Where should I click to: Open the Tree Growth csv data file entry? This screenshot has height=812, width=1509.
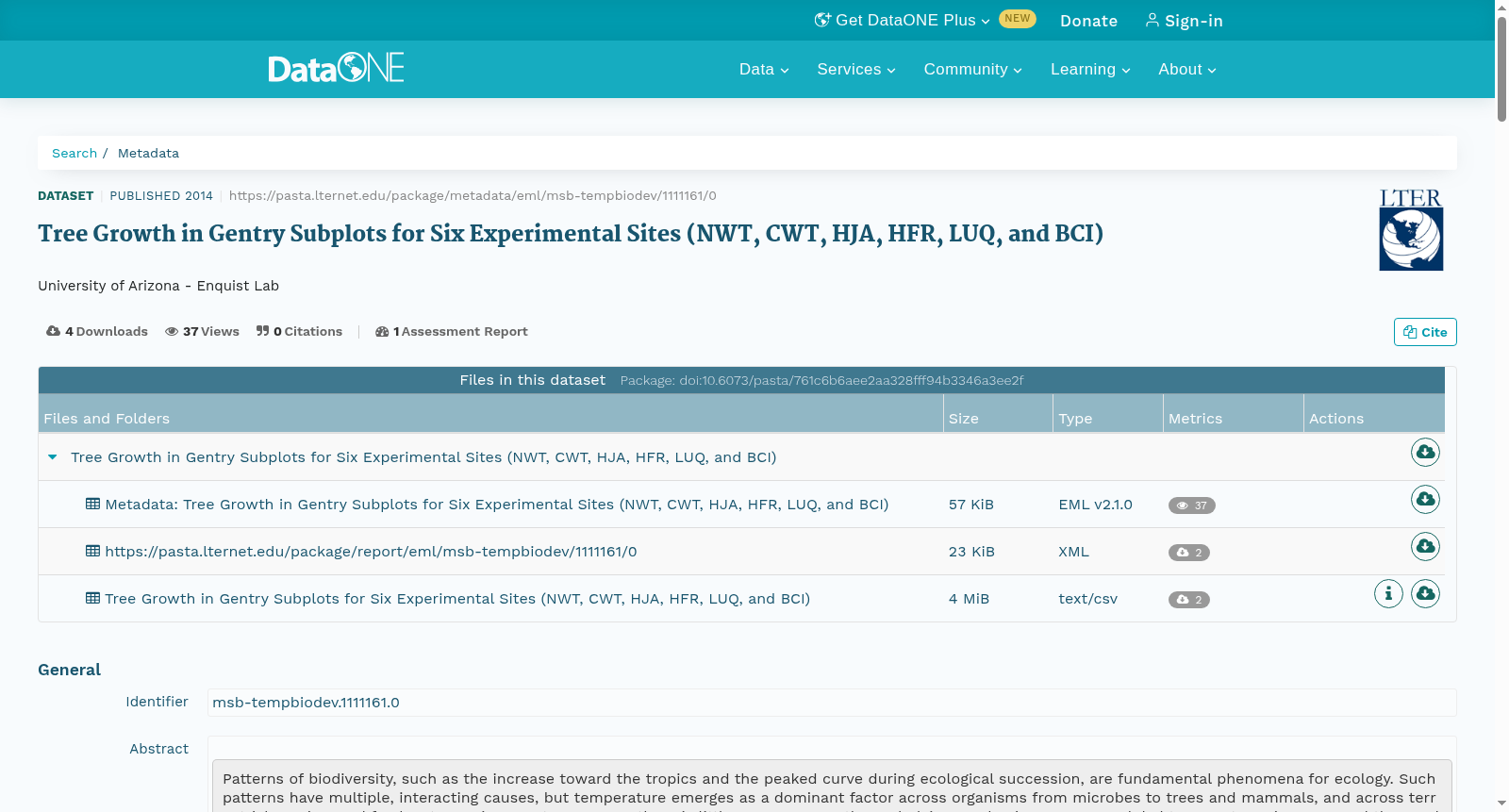tap(457, 599)
